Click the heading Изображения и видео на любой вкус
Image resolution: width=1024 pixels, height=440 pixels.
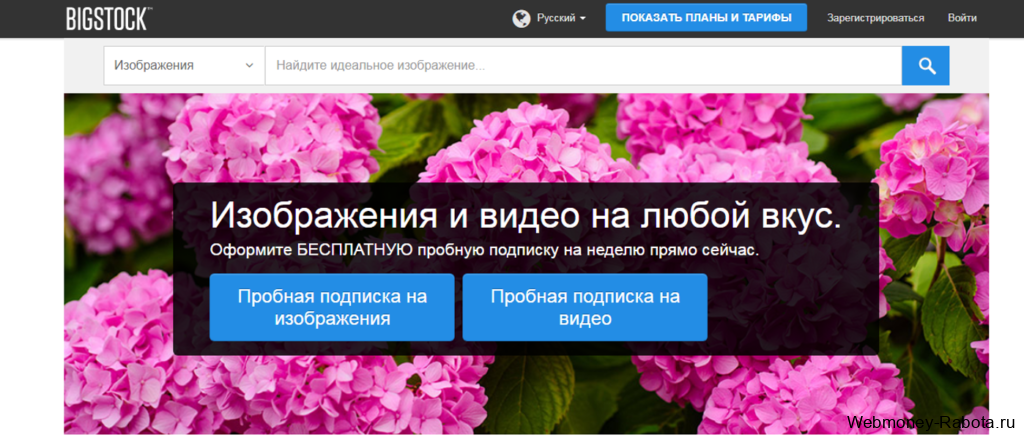click(x=526, y=216)
